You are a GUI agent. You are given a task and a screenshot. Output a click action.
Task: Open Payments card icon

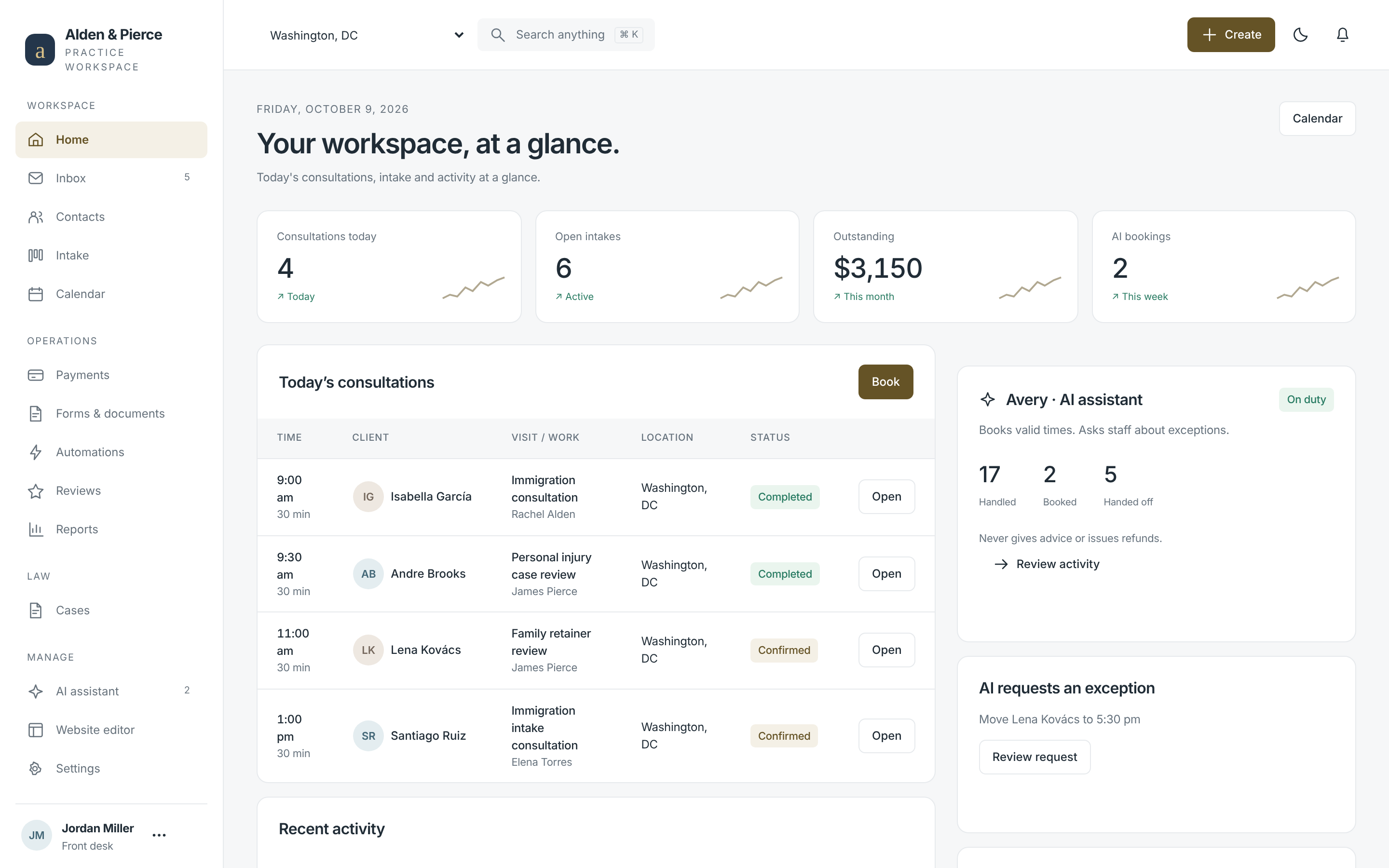tap(36, 375)
